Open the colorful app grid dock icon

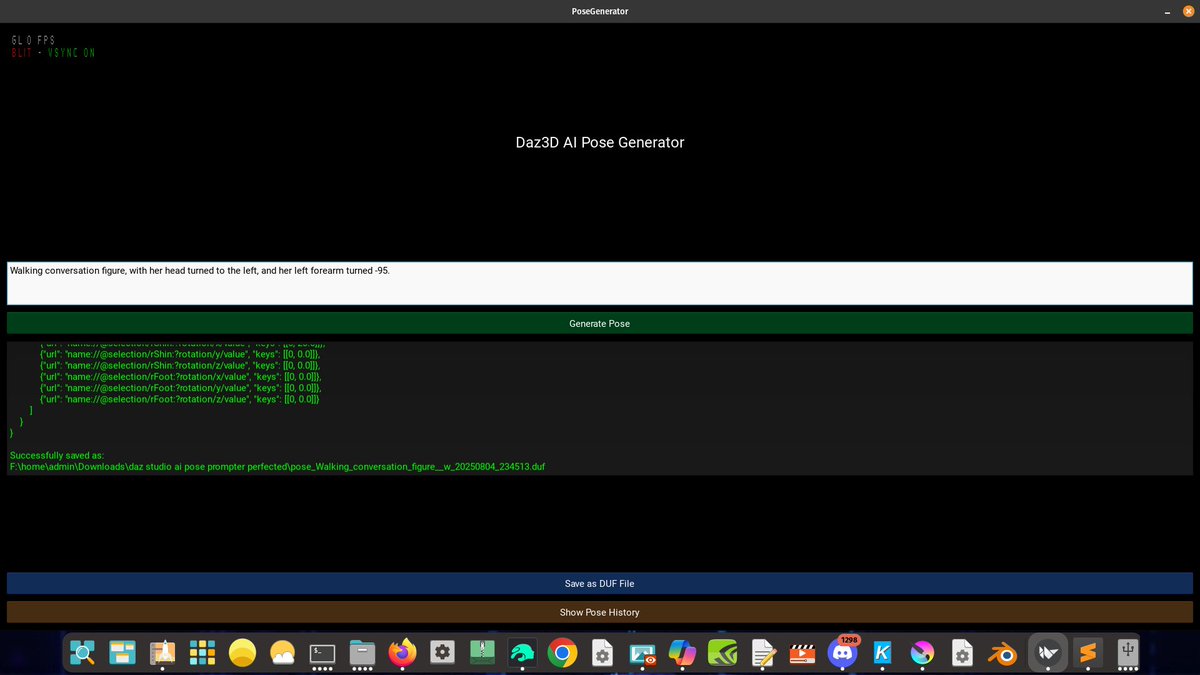[203, 654]
